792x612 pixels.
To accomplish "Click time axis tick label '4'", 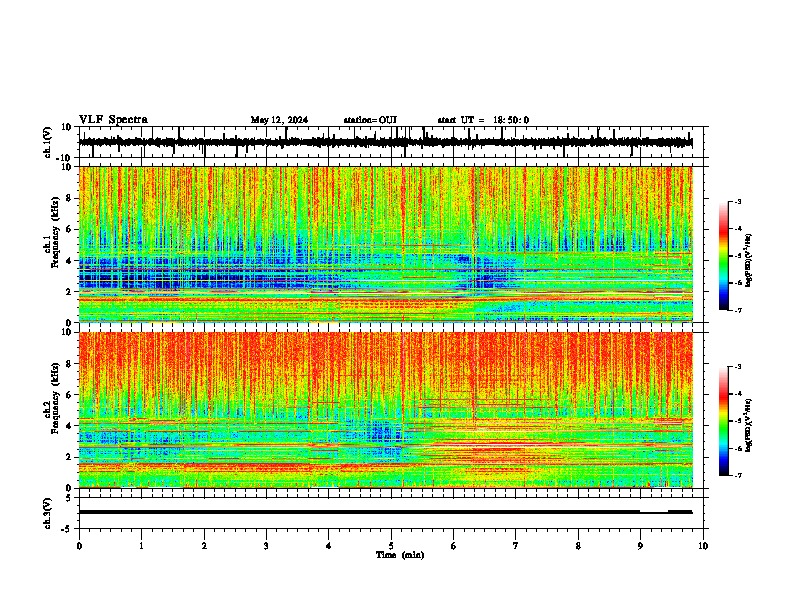I will (x=329, y=546).
